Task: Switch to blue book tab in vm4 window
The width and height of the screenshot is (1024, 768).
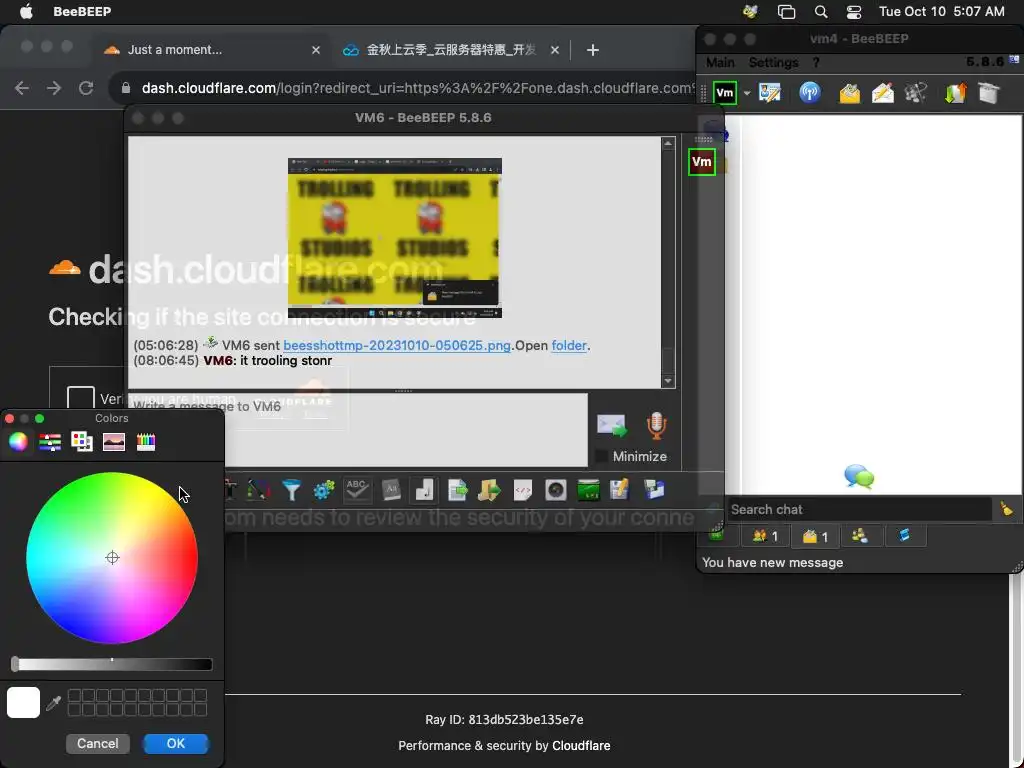Action: (904, 536)
